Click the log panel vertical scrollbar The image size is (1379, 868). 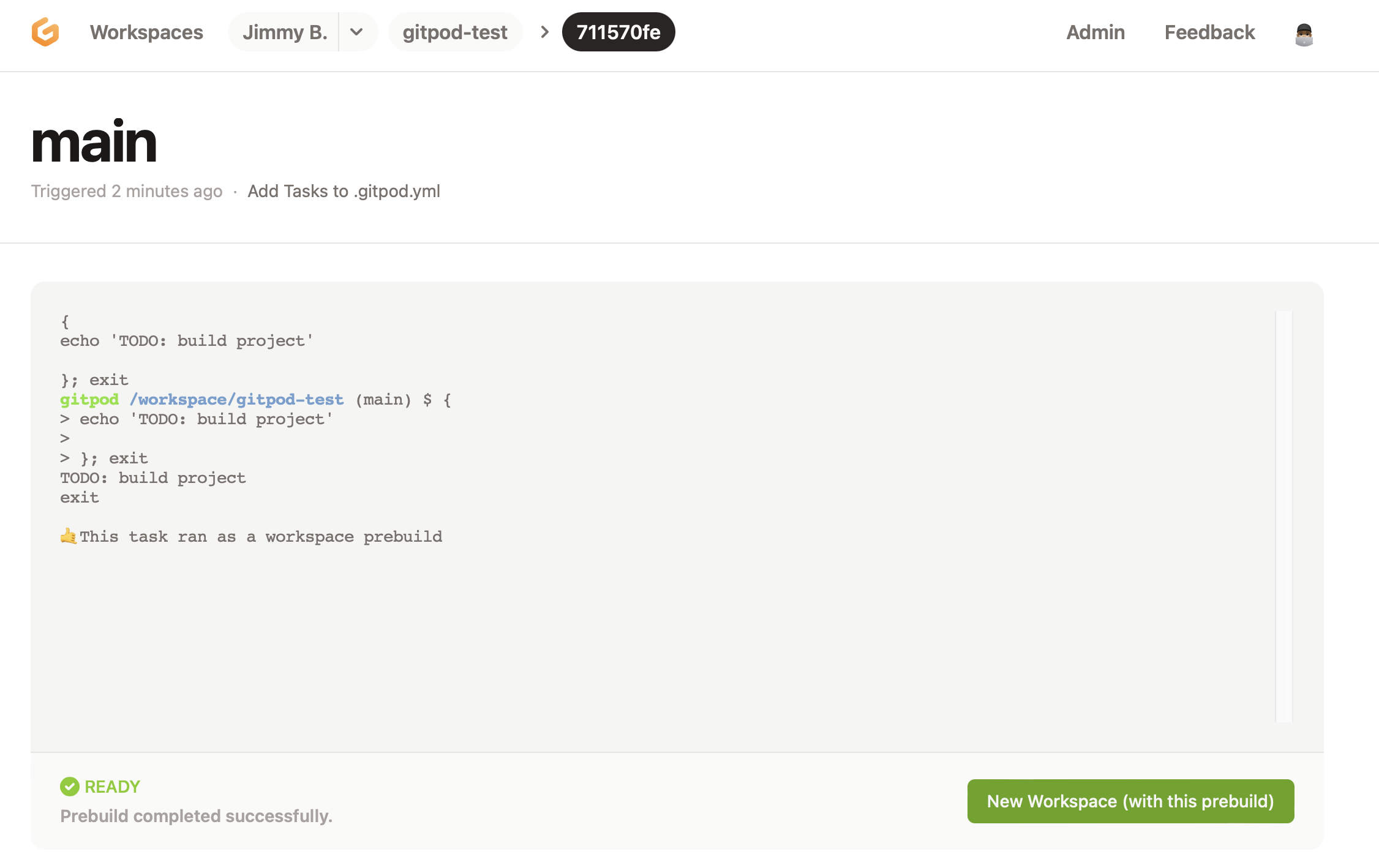pyautogui.click(x=1284, y=516)
